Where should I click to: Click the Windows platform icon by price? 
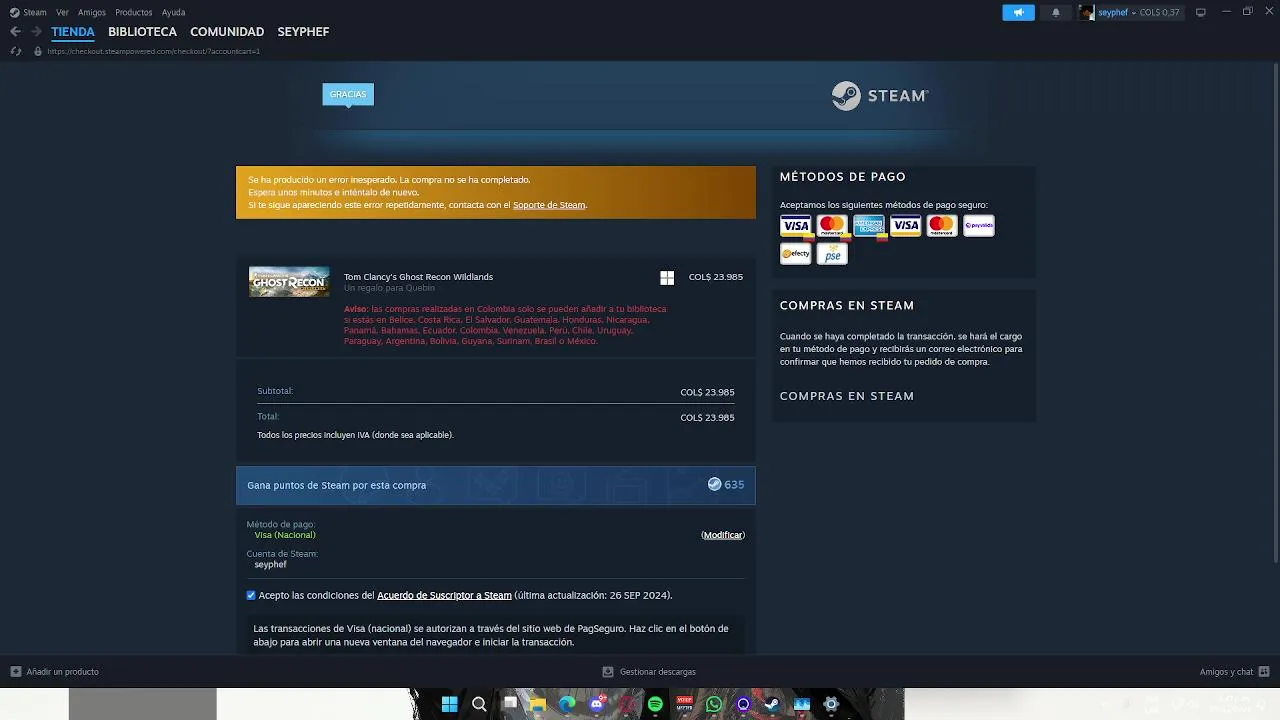[667, 278]
